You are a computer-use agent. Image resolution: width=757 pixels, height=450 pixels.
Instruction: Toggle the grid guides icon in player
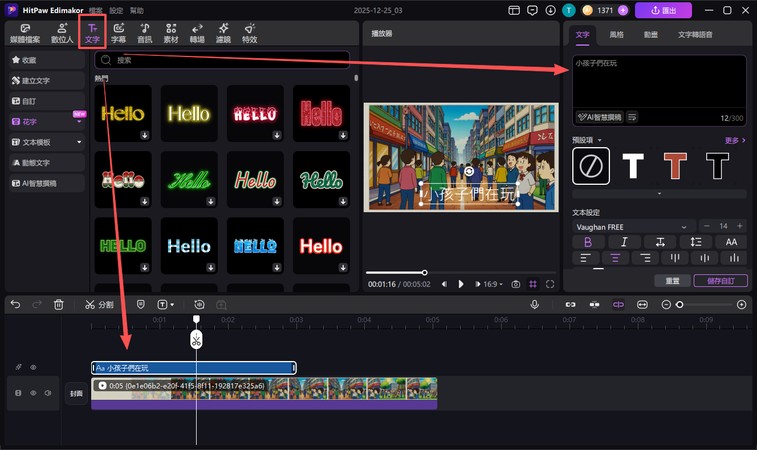point(533,284)
